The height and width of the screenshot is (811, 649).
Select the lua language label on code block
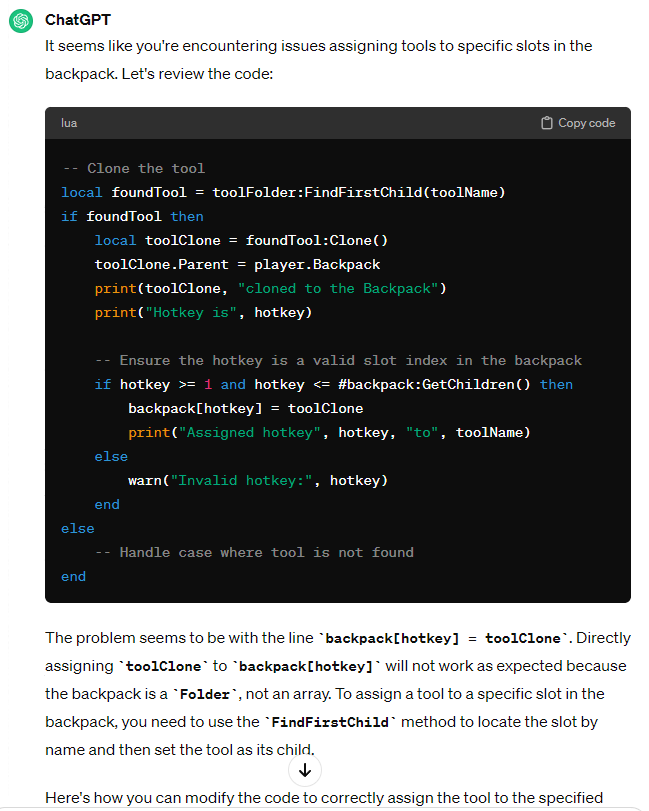(68, 122)
